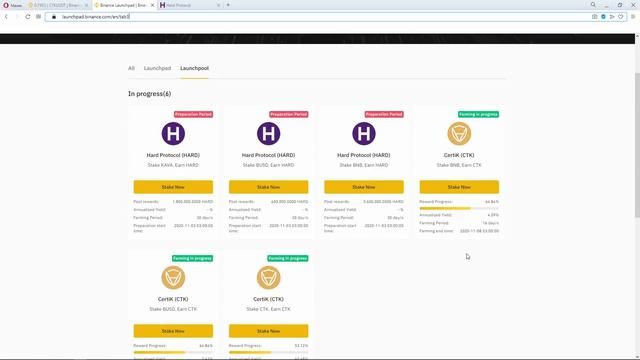Click 'Stake BNB, Earn CTK' text
The height and width of the screenshot is (360, 640).
coord(459,165)
